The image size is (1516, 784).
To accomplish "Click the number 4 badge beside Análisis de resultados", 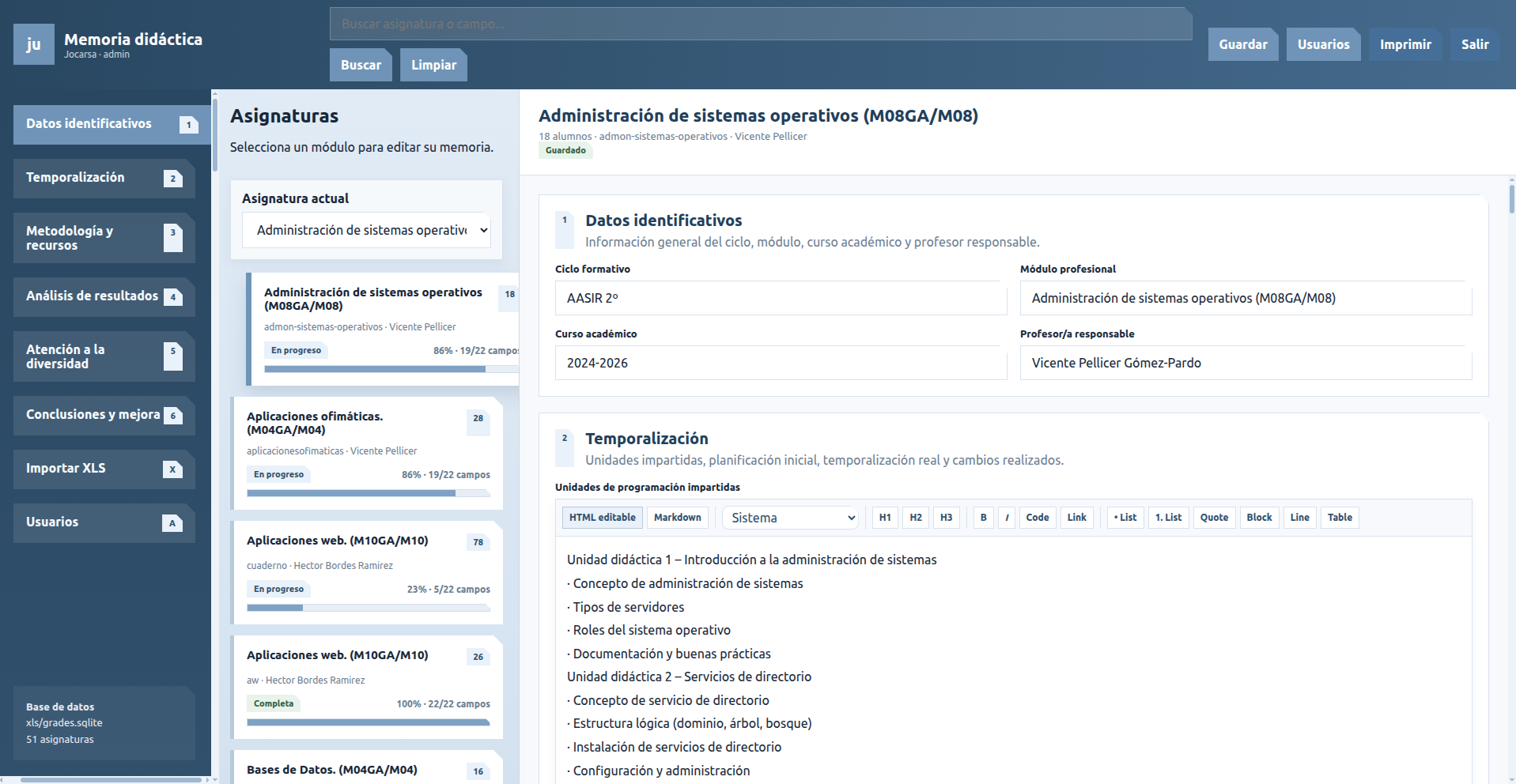I will pyautogui.click(x=173, y=297).
